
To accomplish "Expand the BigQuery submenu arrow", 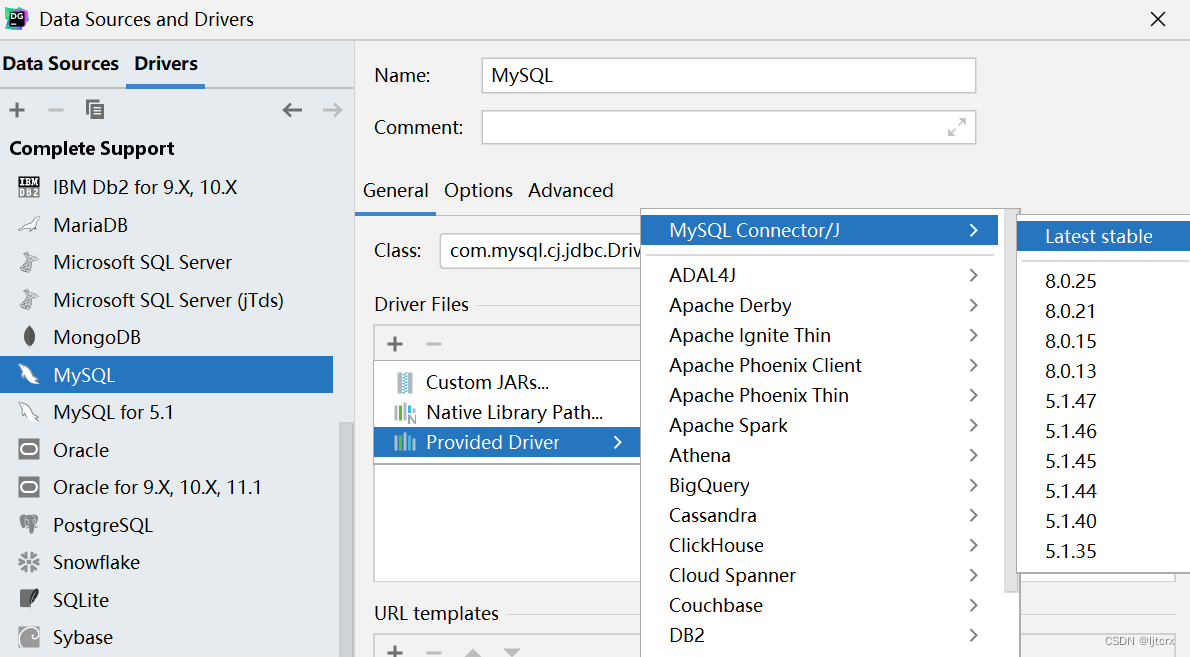I will [x=974, y=486].
